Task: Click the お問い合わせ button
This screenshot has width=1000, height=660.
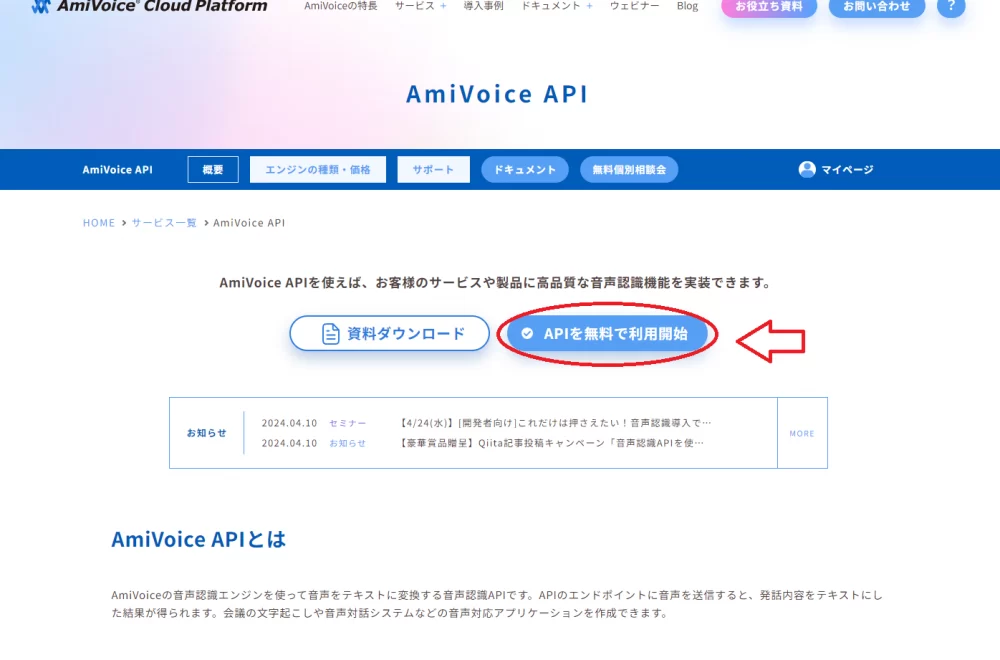Action: (877, 7)
